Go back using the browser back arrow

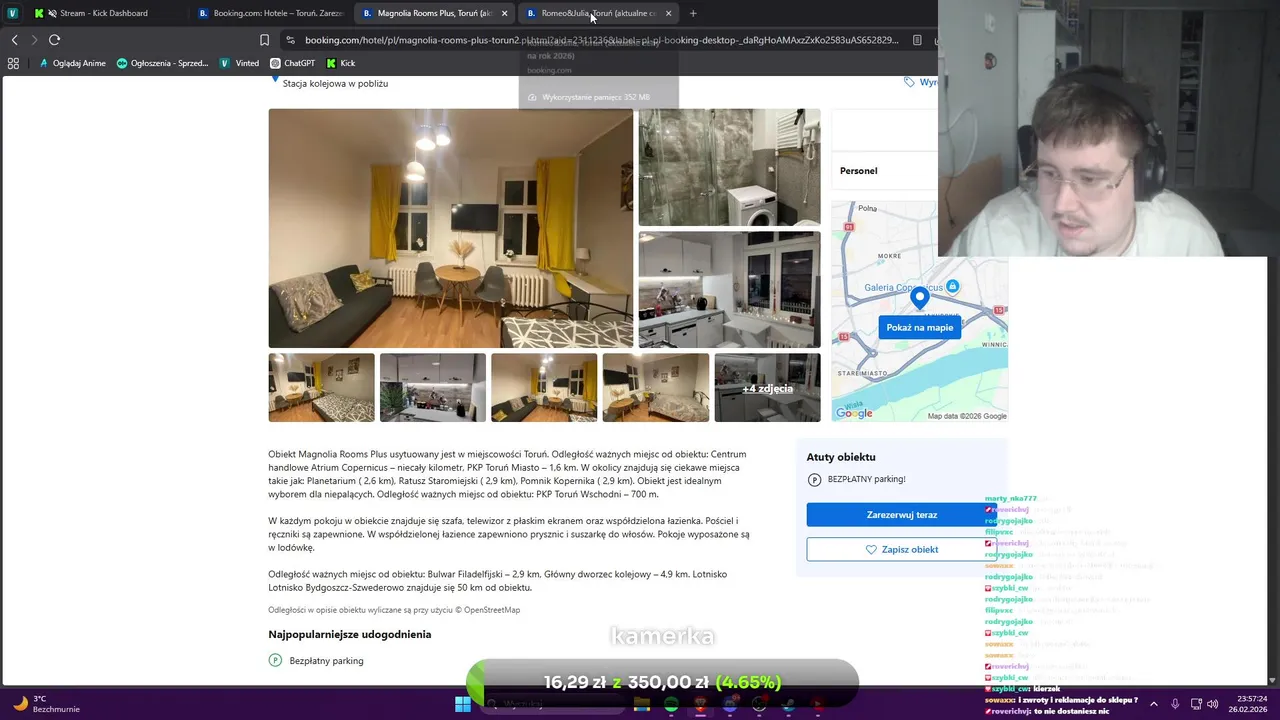click(x=14, y=40)
